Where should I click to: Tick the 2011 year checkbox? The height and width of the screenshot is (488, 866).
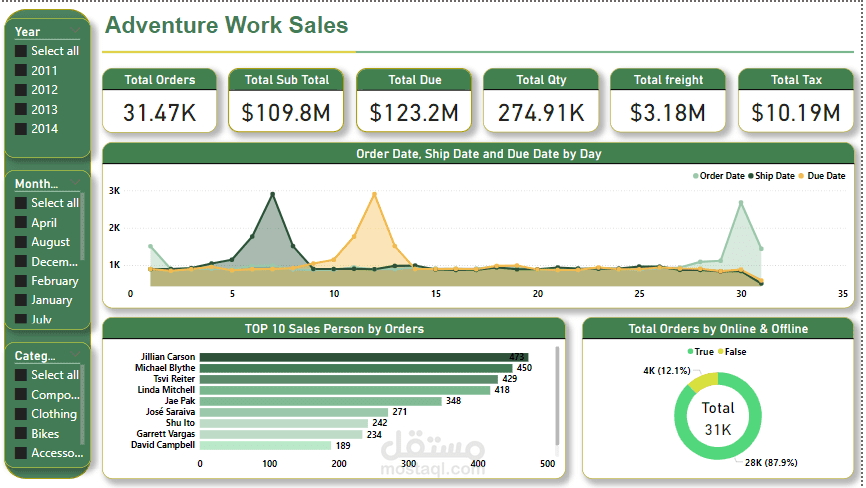point(21,70)
